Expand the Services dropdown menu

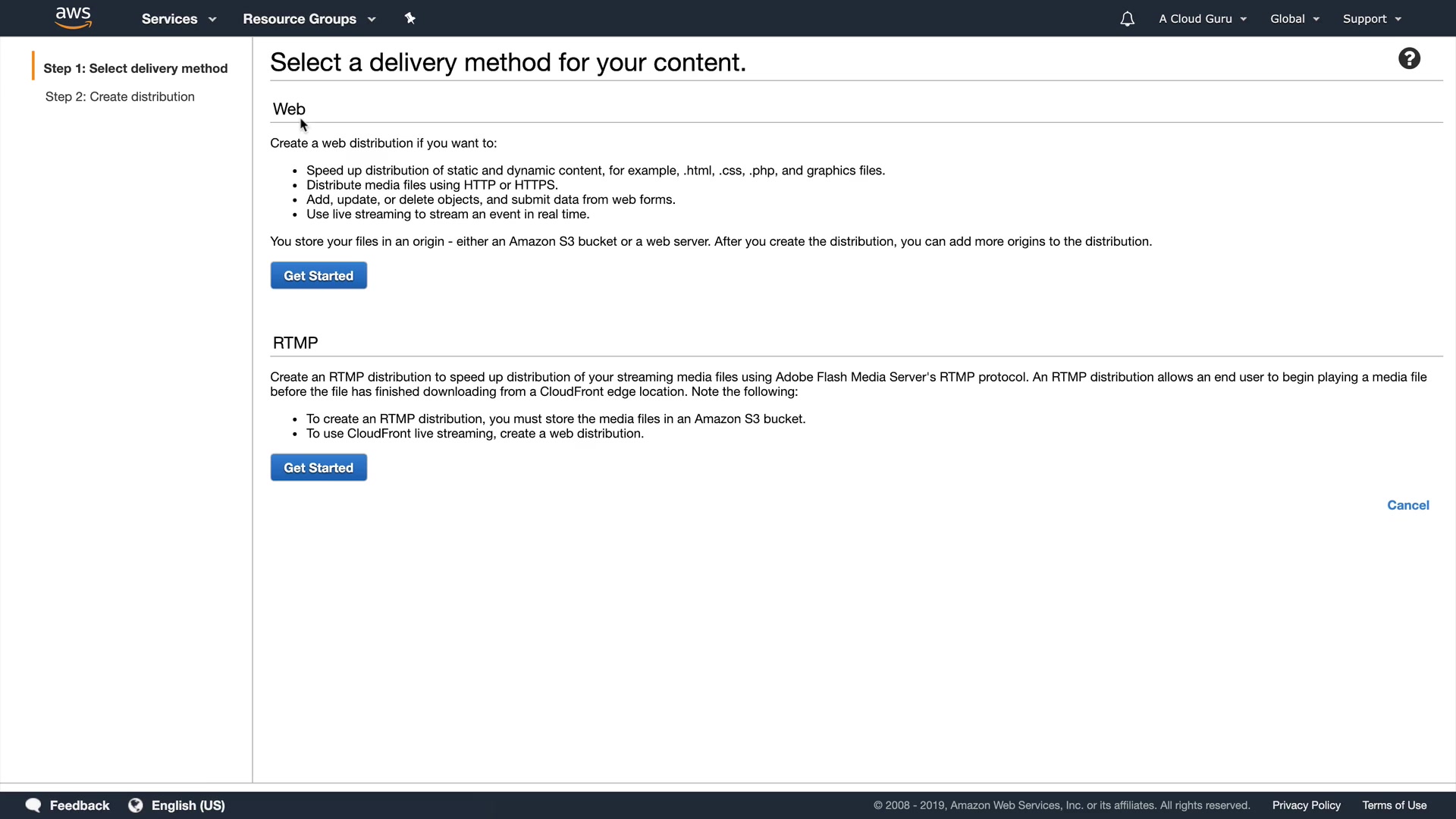pyautogui.click(x=179, y=19)
